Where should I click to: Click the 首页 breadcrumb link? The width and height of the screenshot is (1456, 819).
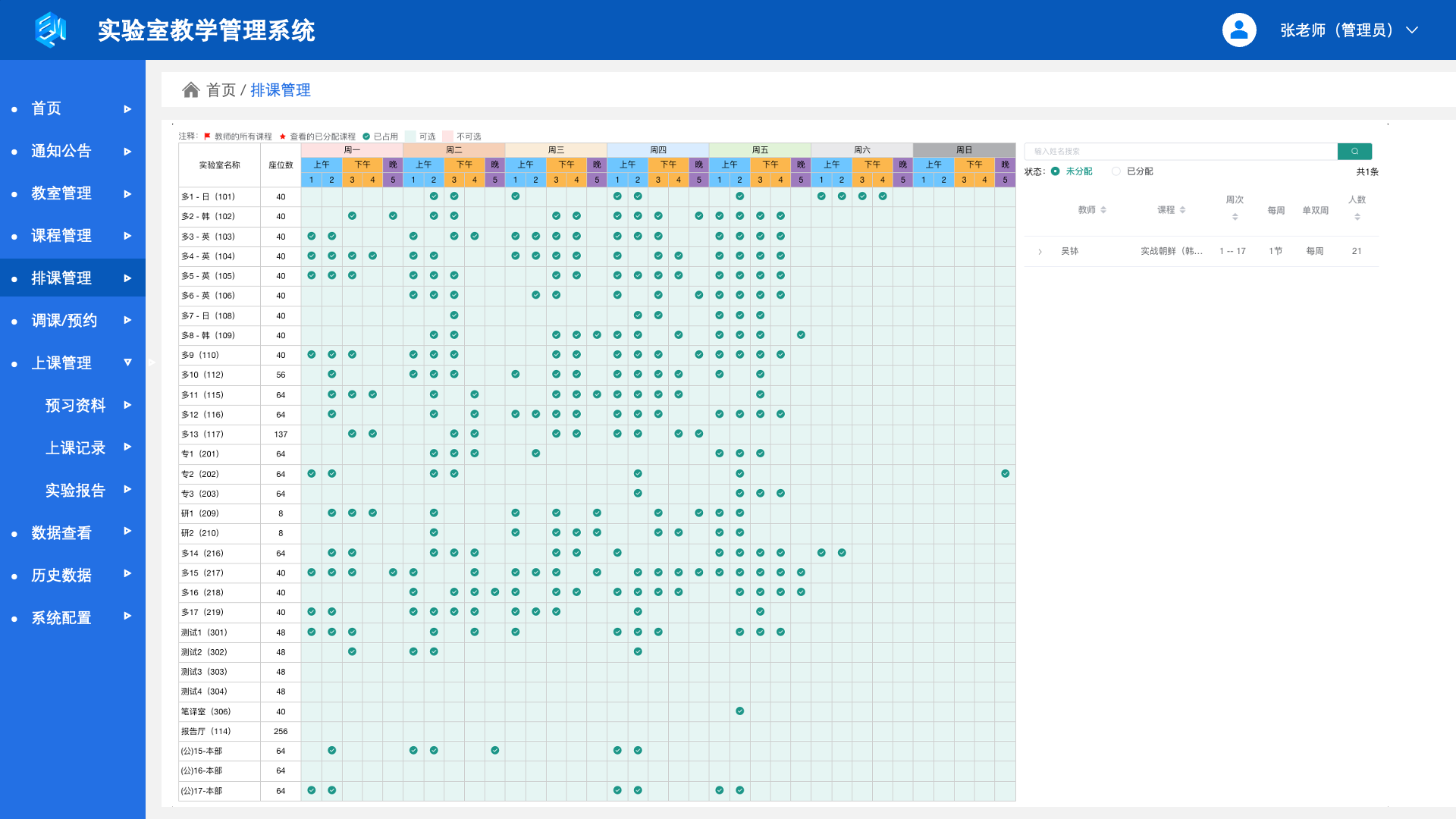click(221, 90)
